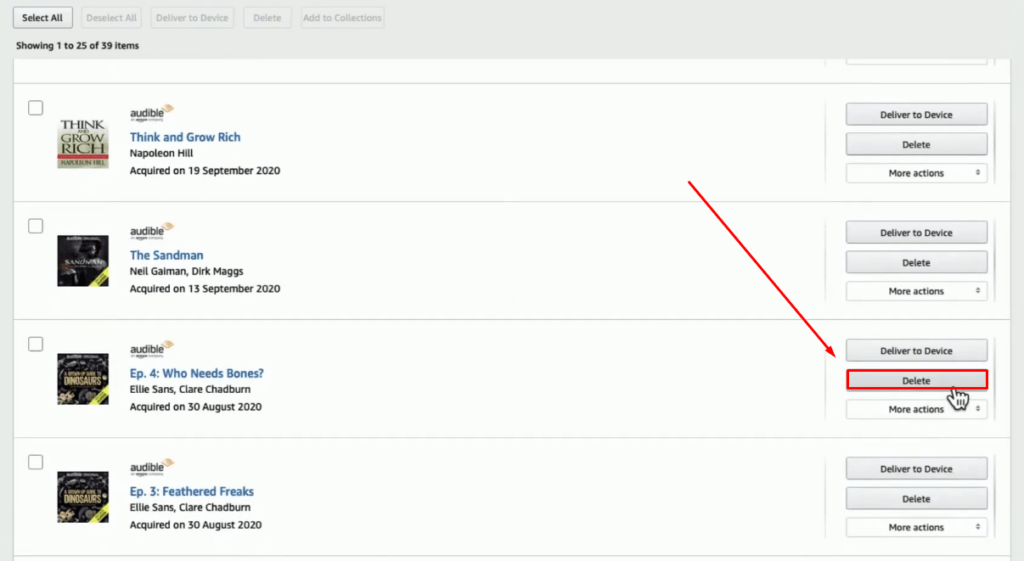This screenshot has height=561, width=1024.
Task: Open the Think and Grow Rich title link
Action: 185,137
